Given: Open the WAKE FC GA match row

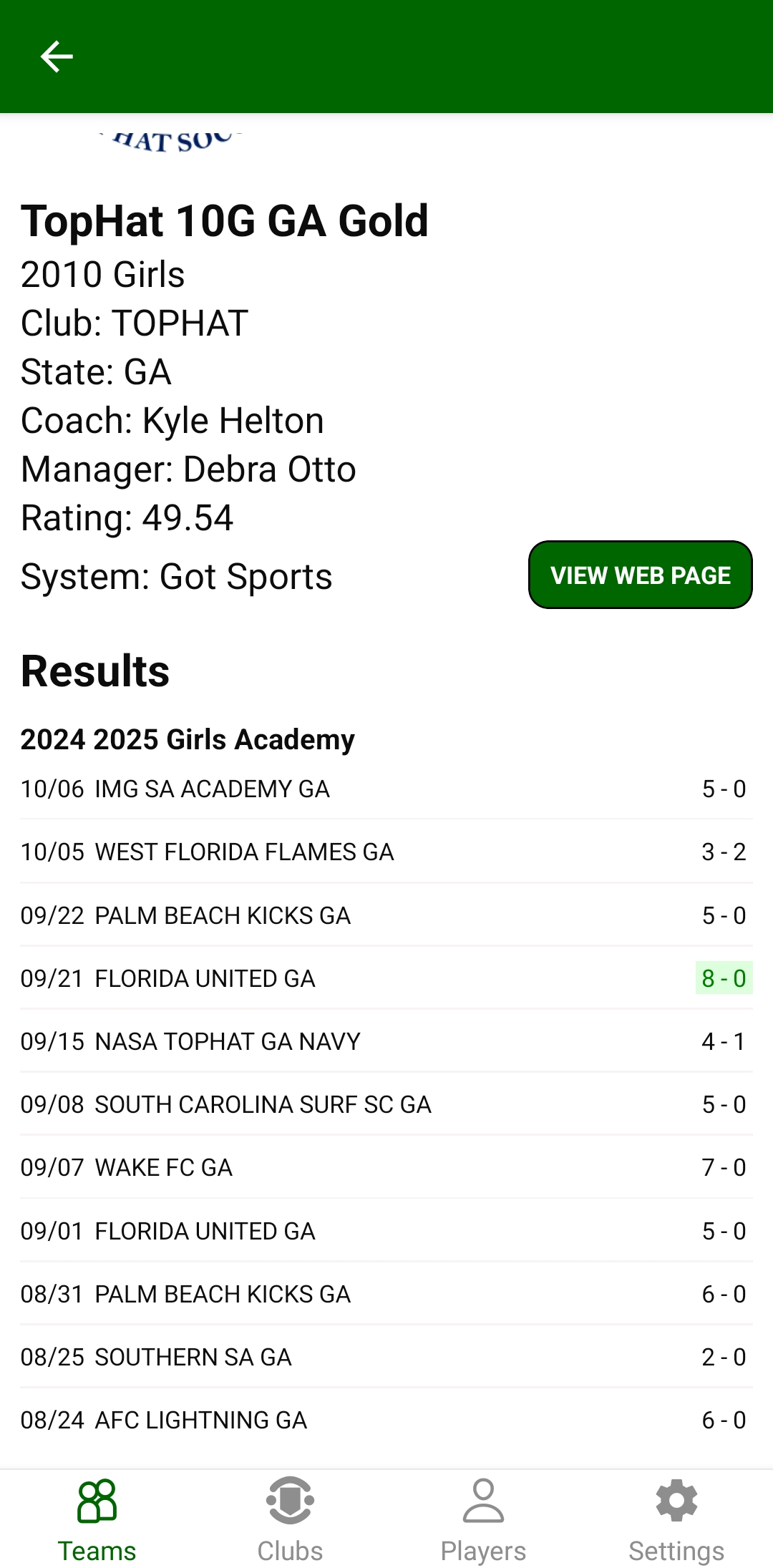Looking at the screenshot, I should pyautogui.click(x=386, y=1167).
